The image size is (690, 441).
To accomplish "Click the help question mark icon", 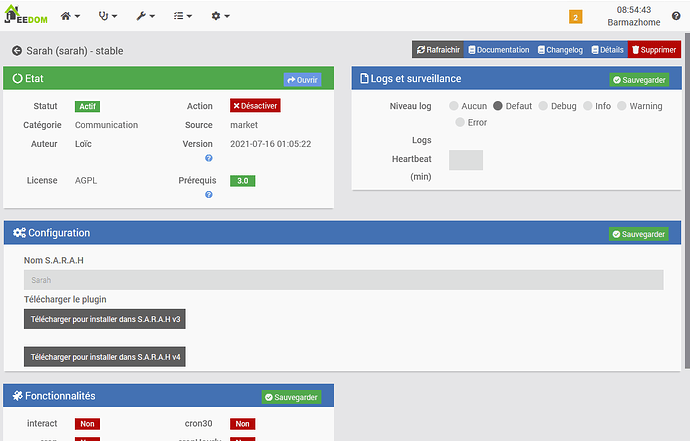I will pyautogui.click(x=676, y=16).
